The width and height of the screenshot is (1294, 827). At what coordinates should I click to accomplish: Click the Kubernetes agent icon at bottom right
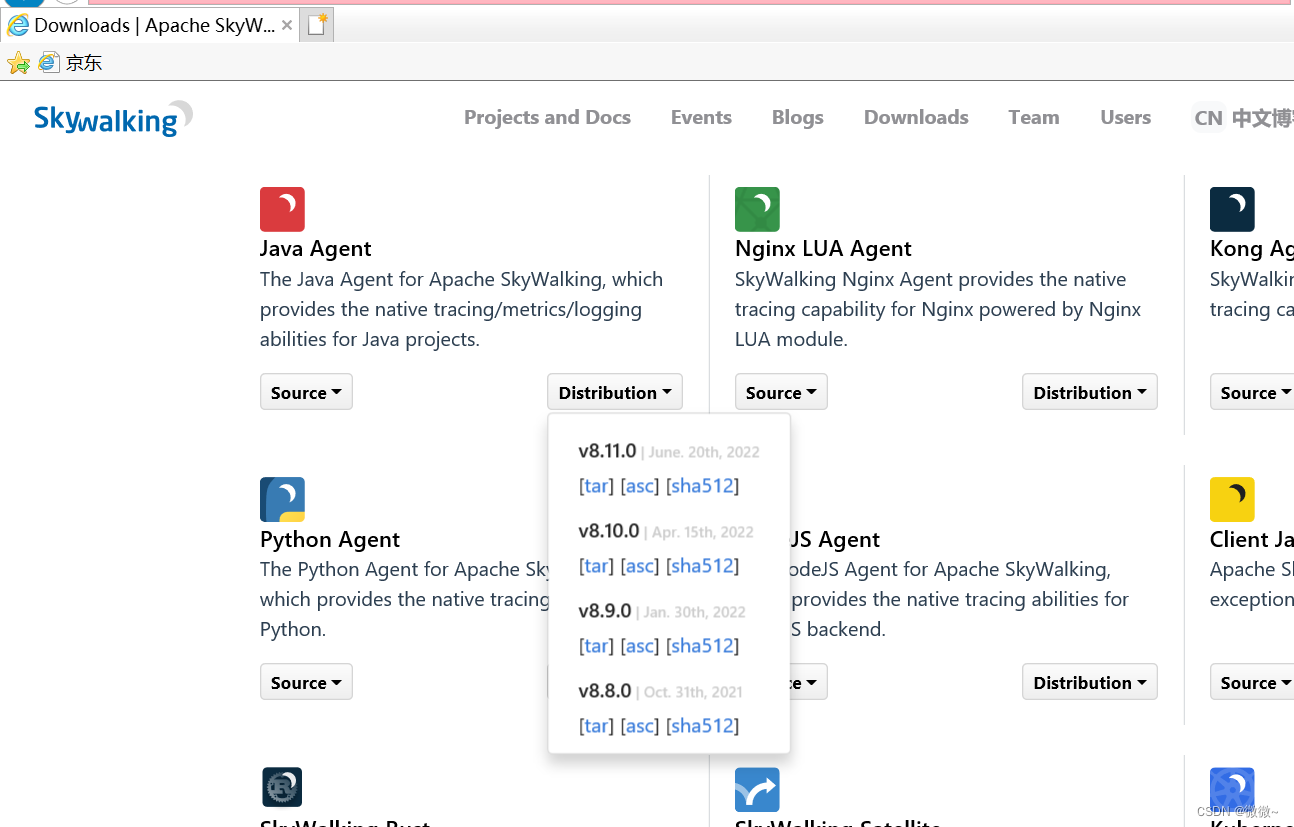[1232, 789]
